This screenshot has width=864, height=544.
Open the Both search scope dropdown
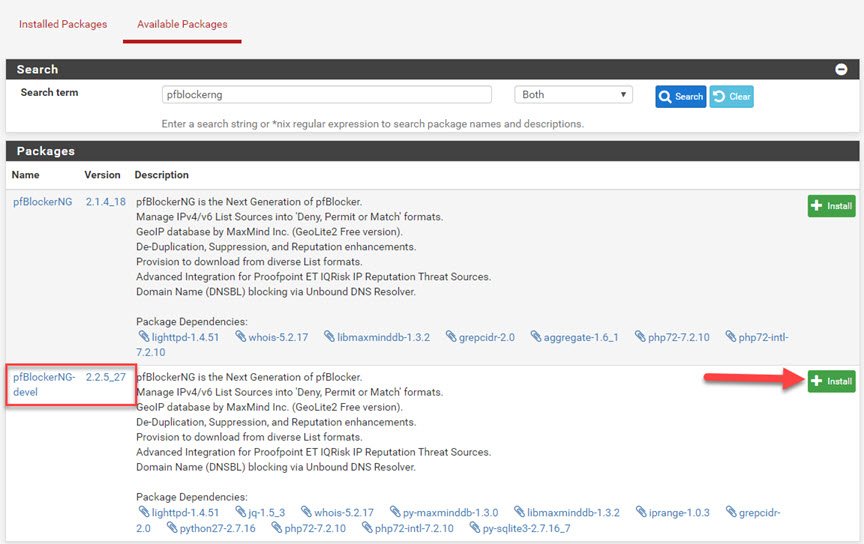click(573, 95)
